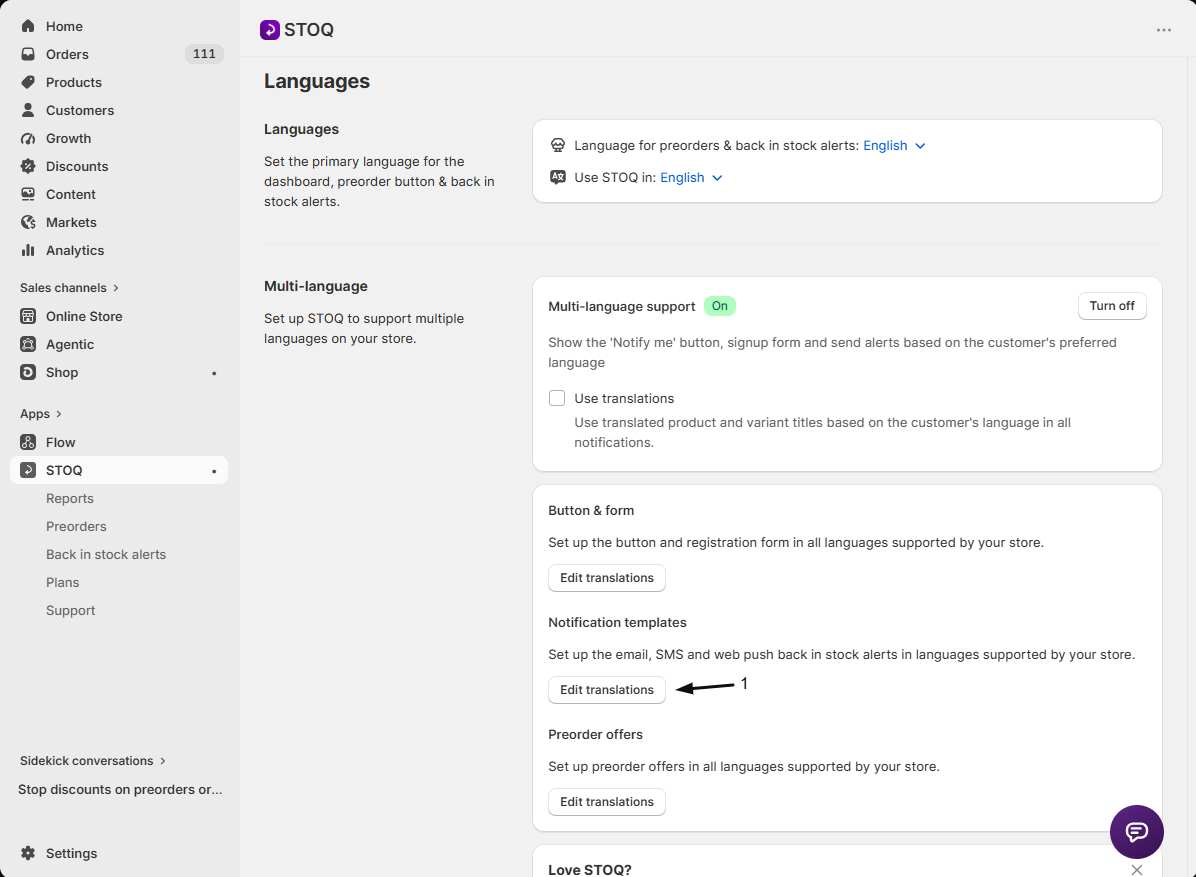Click the Customers person icon

pyautogui.click(x=28, y=110)
